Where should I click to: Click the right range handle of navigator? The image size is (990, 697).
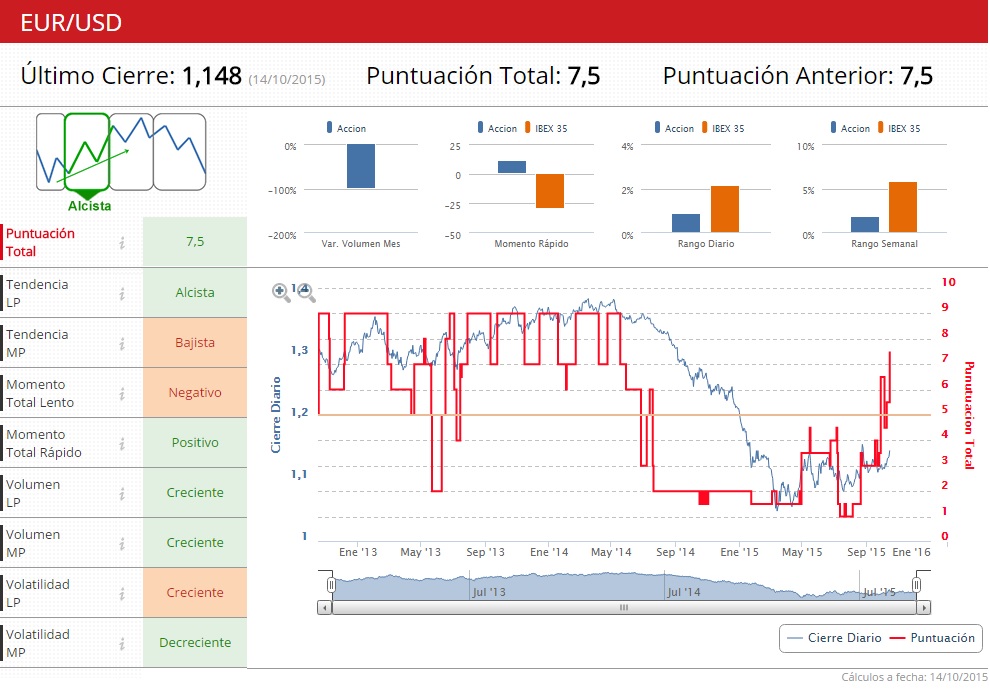tap(916, 585)
